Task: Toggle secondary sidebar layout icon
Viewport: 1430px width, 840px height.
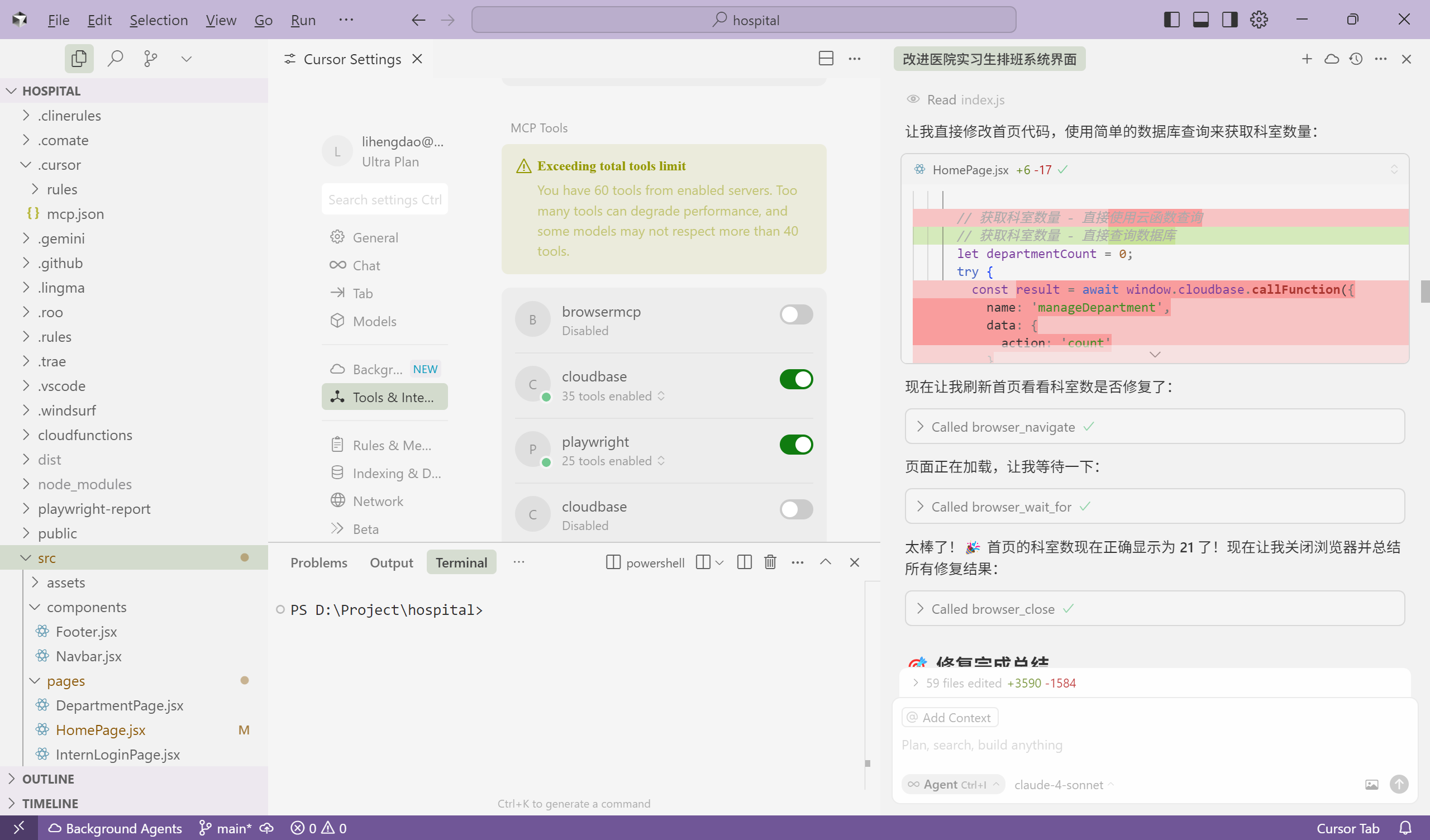Action: tap(1229, 20)
